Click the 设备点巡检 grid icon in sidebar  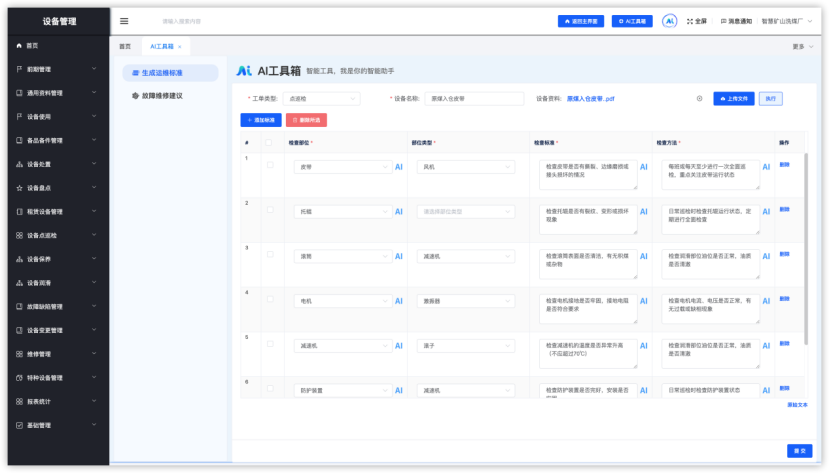(19, 235)
